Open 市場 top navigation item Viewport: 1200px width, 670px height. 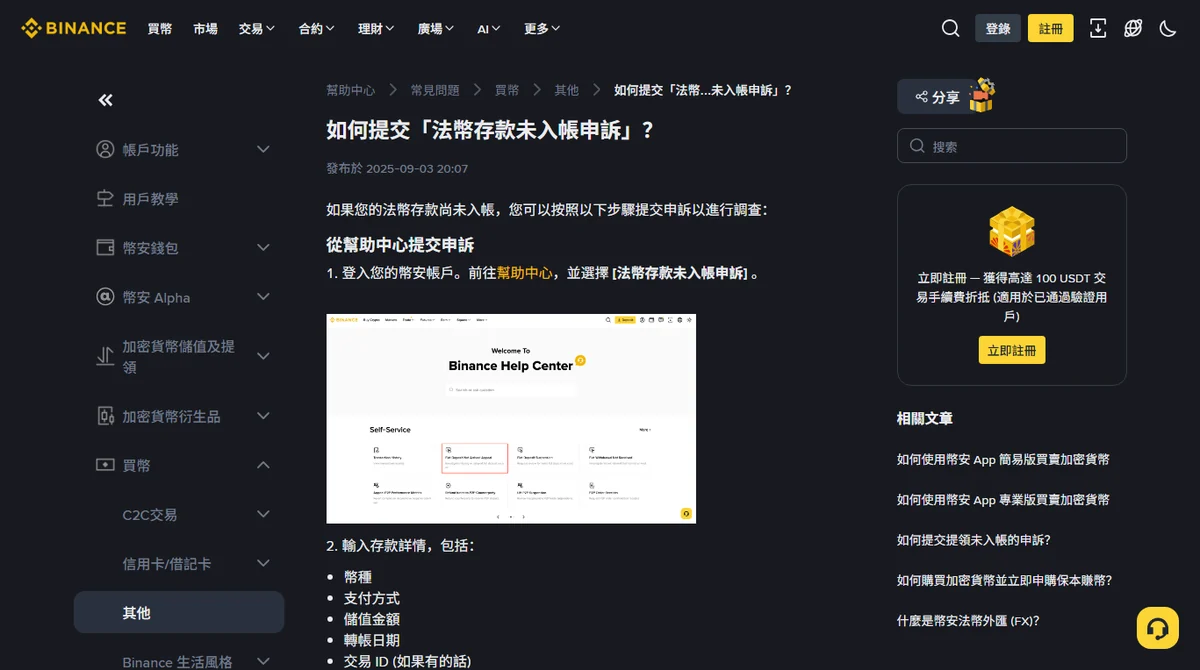coord(206,29)
